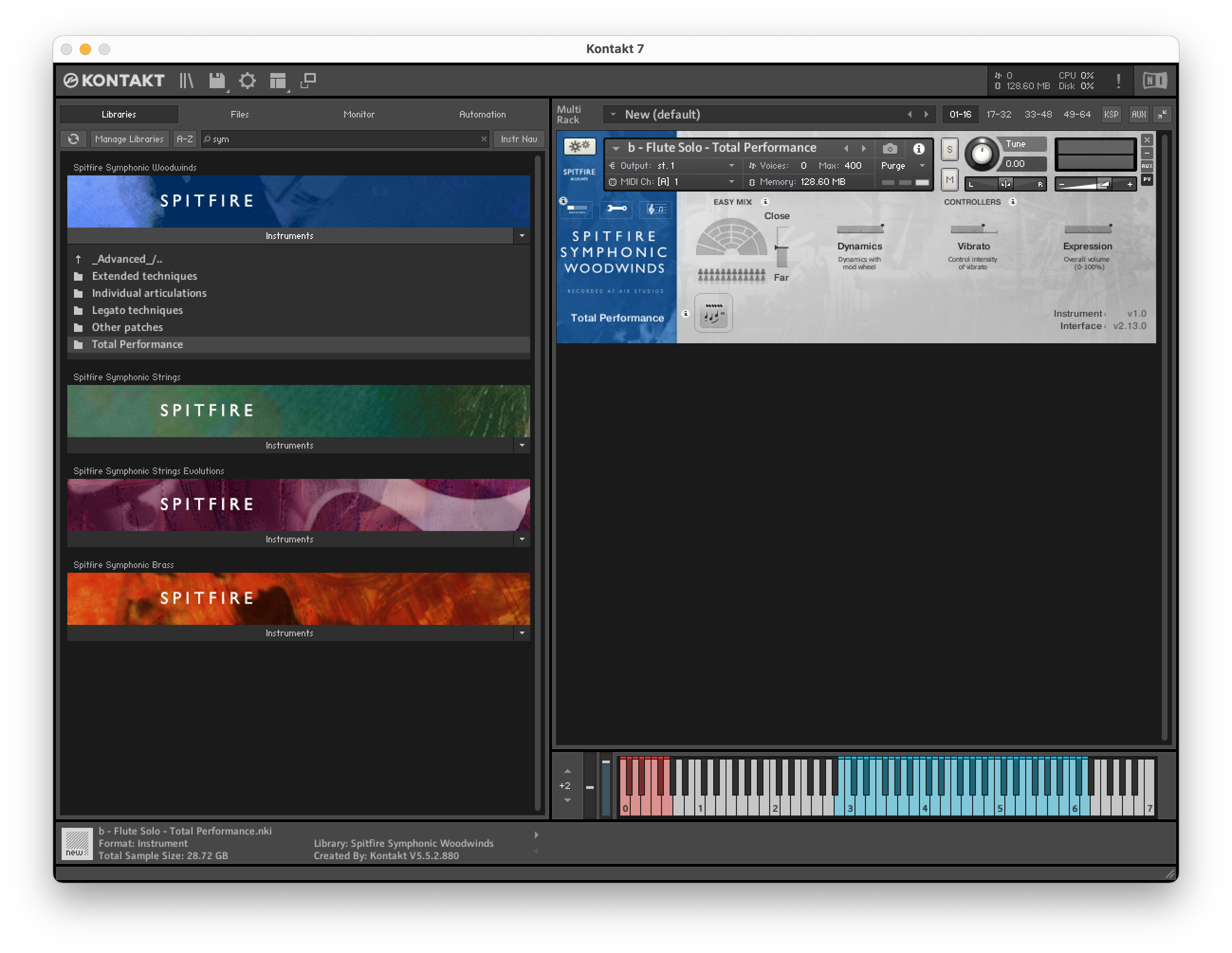Adjust the Dynamics controller slider
1232x953 pixels.
tap(860, 229)
